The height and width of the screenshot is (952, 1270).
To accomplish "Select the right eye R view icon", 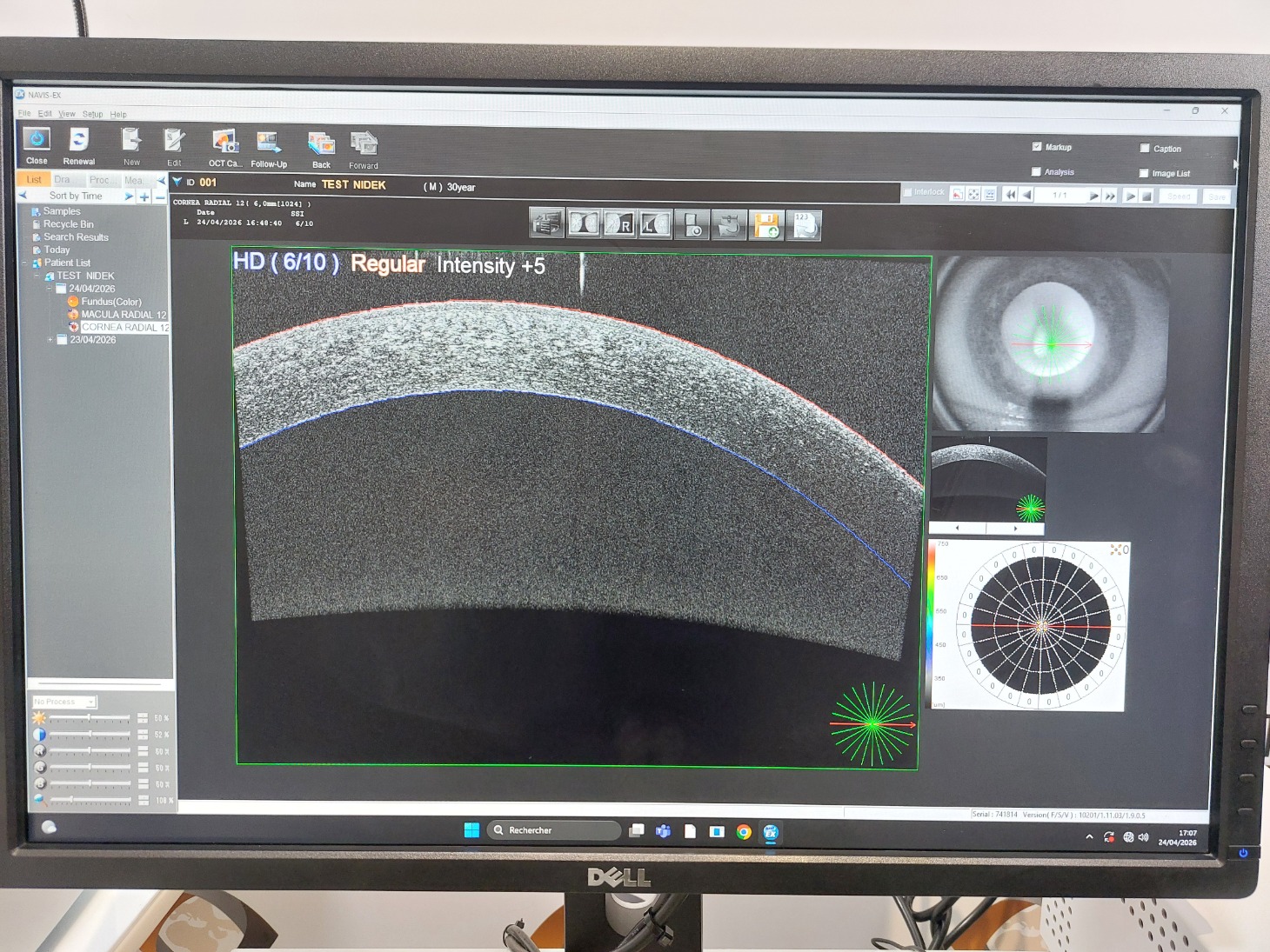I will [x=618, y=224].
